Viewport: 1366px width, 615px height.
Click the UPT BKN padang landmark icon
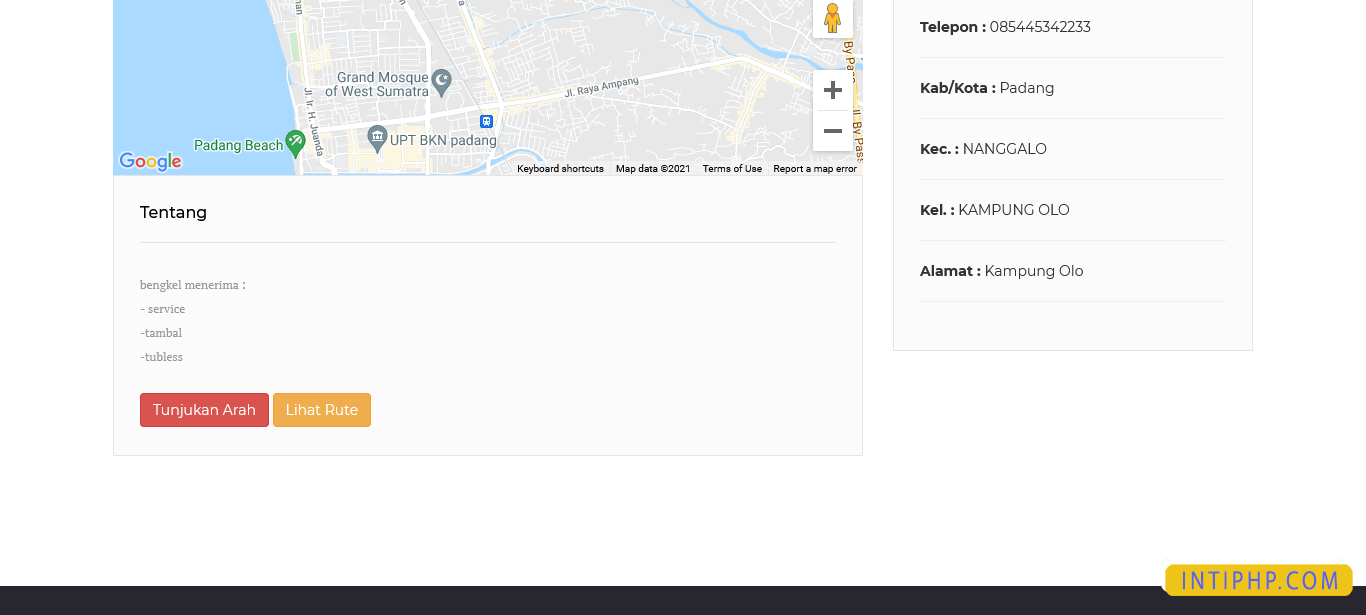tap(377, 136)
